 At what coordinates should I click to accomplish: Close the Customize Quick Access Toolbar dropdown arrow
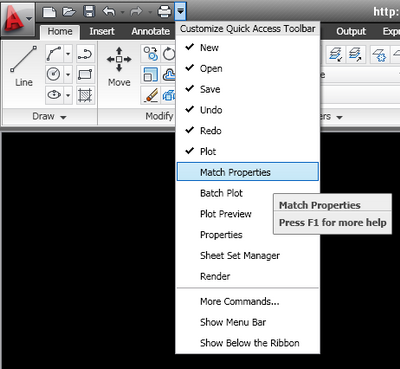pos(180,11)
